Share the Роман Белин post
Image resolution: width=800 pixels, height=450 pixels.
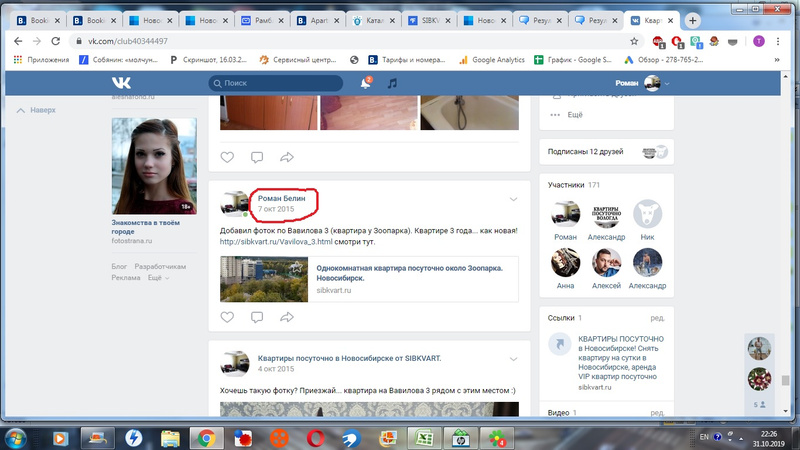click(x=287, y=317)
